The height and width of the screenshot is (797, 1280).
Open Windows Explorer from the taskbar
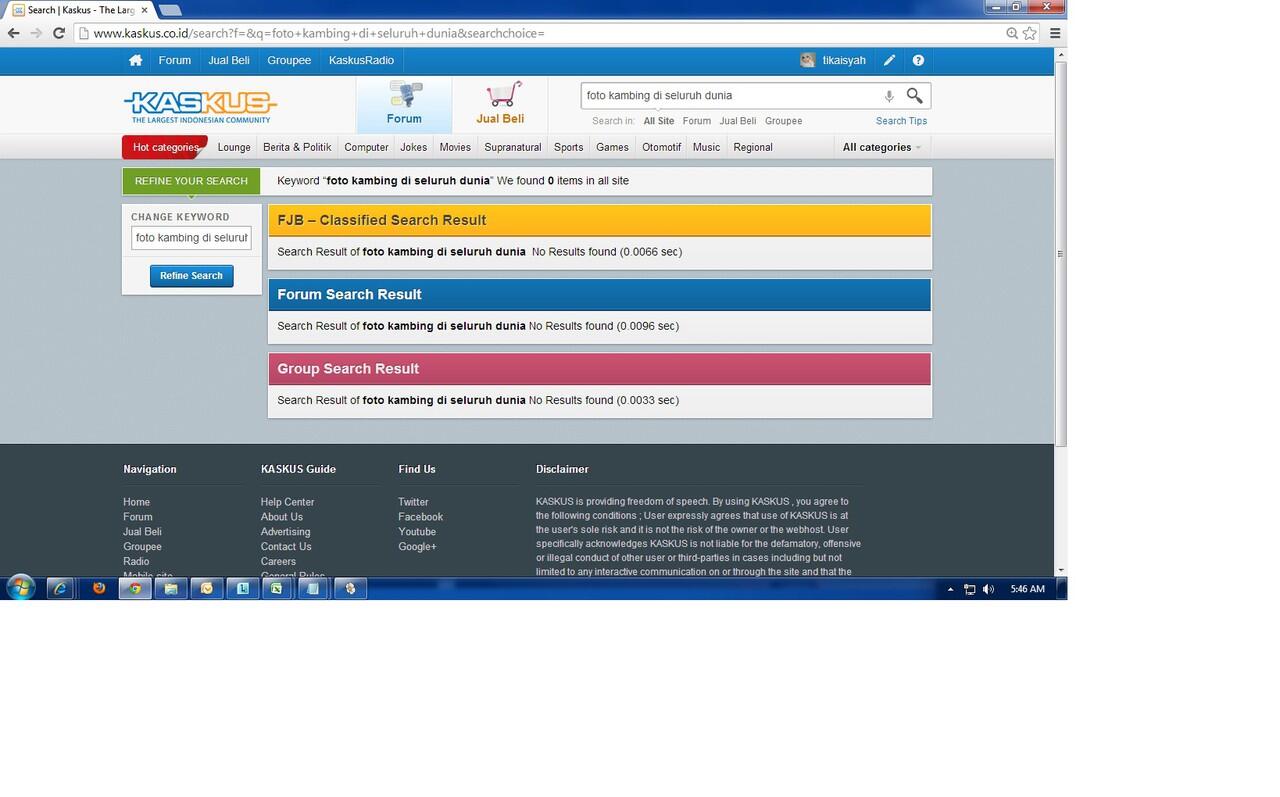coord(171,589)
